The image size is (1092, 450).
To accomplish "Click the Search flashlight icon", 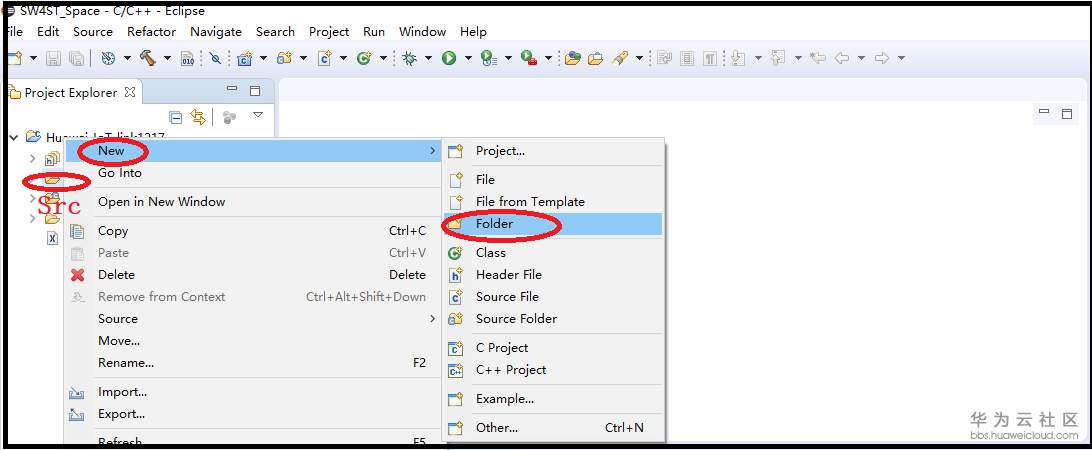I will pos(619,59).
